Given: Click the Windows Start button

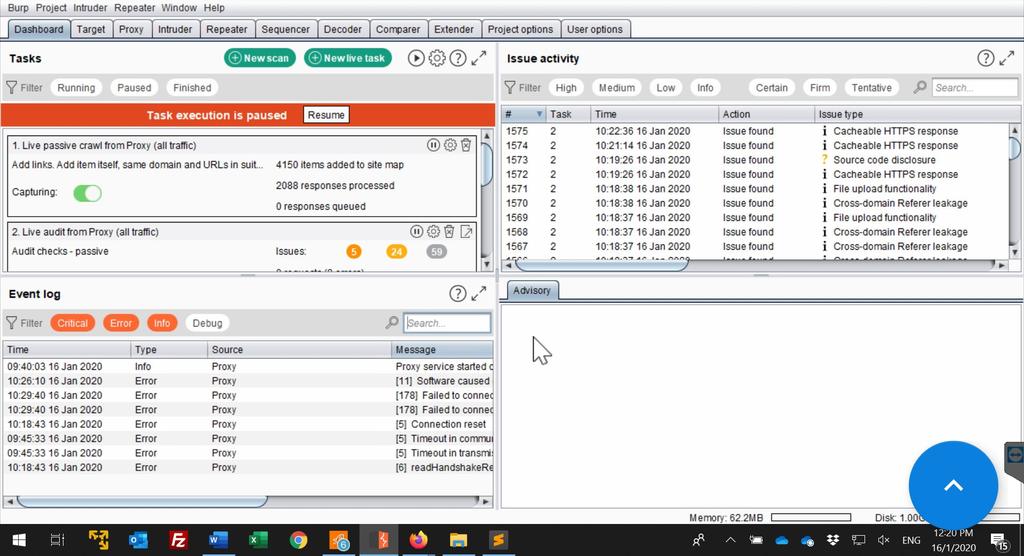Looking at the screenshot, I should click(19, 540).
